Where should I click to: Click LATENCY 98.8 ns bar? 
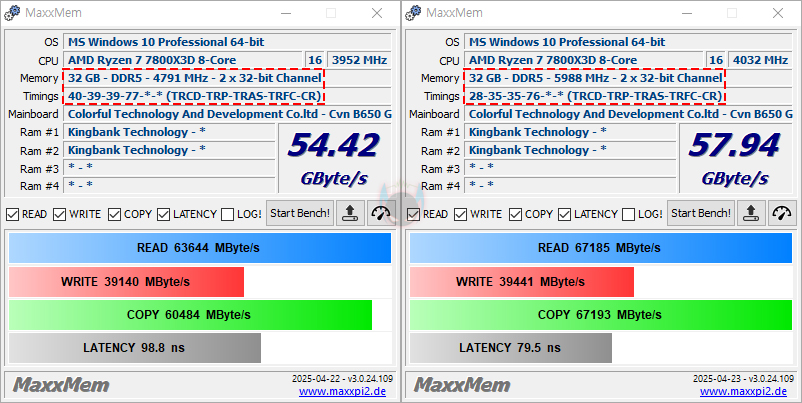click(x=135, y=348)
